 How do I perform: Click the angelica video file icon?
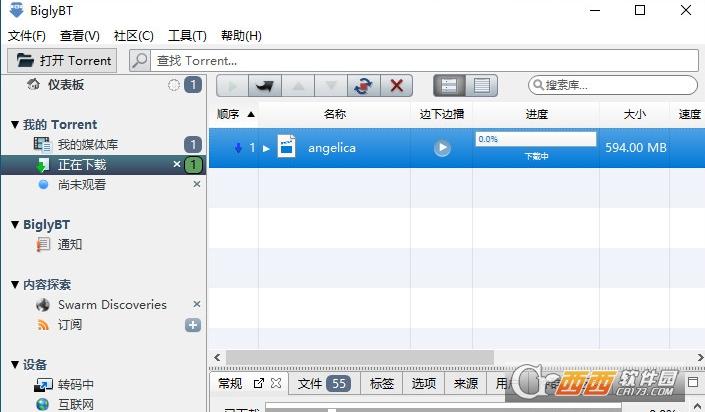click(x=286, y=147)
